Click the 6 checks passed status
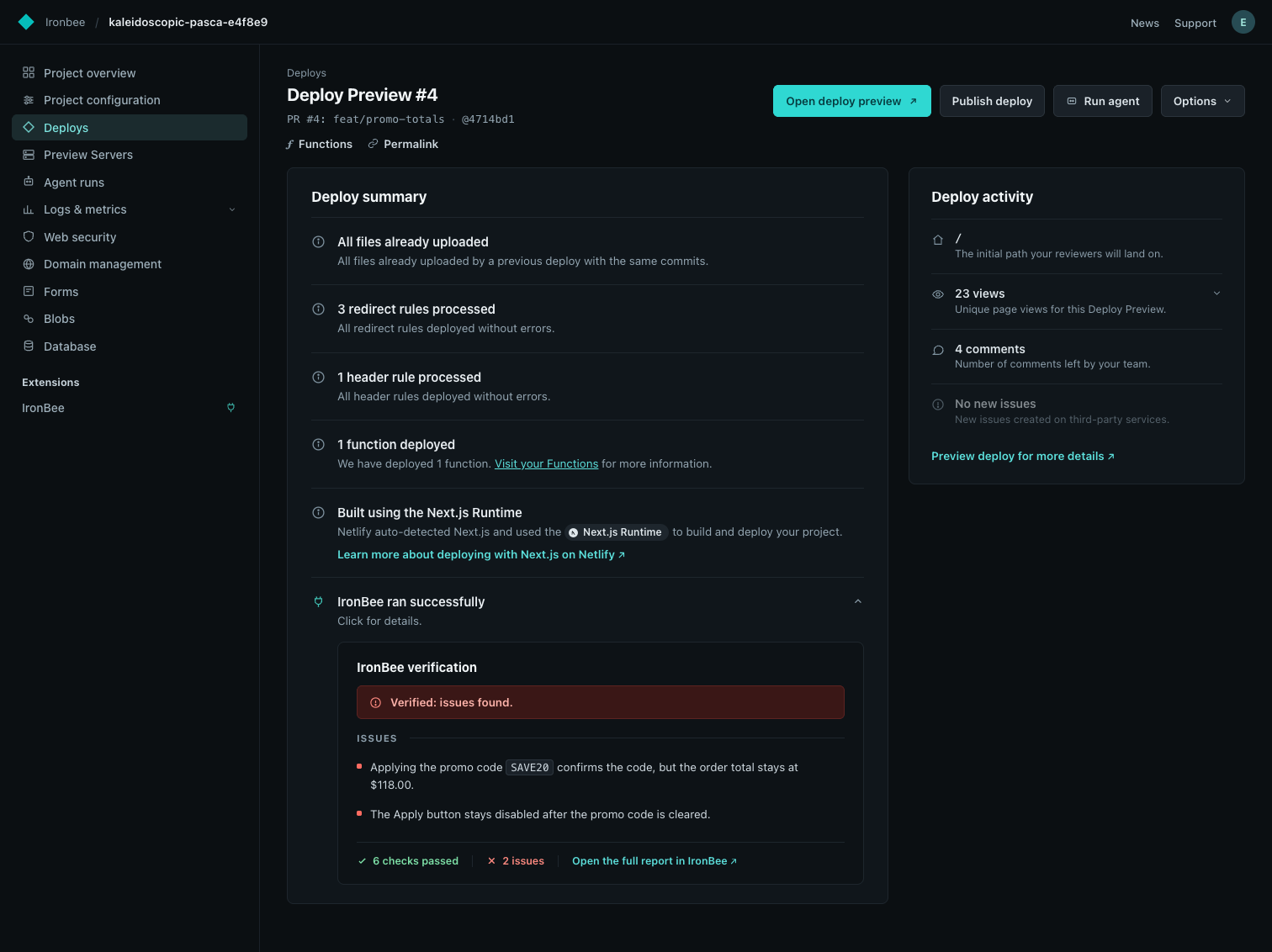The height and width of the screenshot is (952, 1272). click(x=408, y=861)
